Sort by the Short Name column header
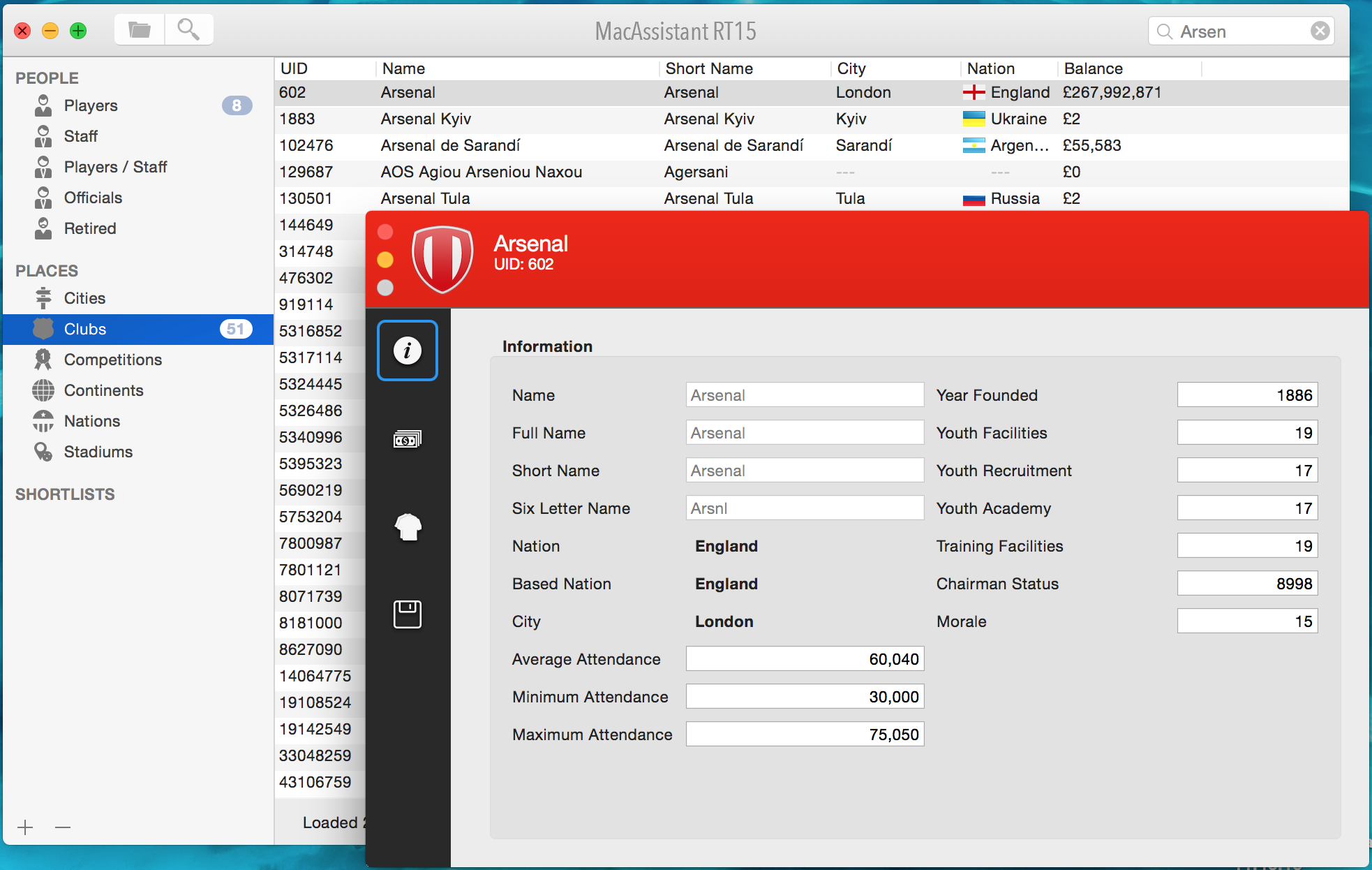1372x870 pixels. coord(745,68)
